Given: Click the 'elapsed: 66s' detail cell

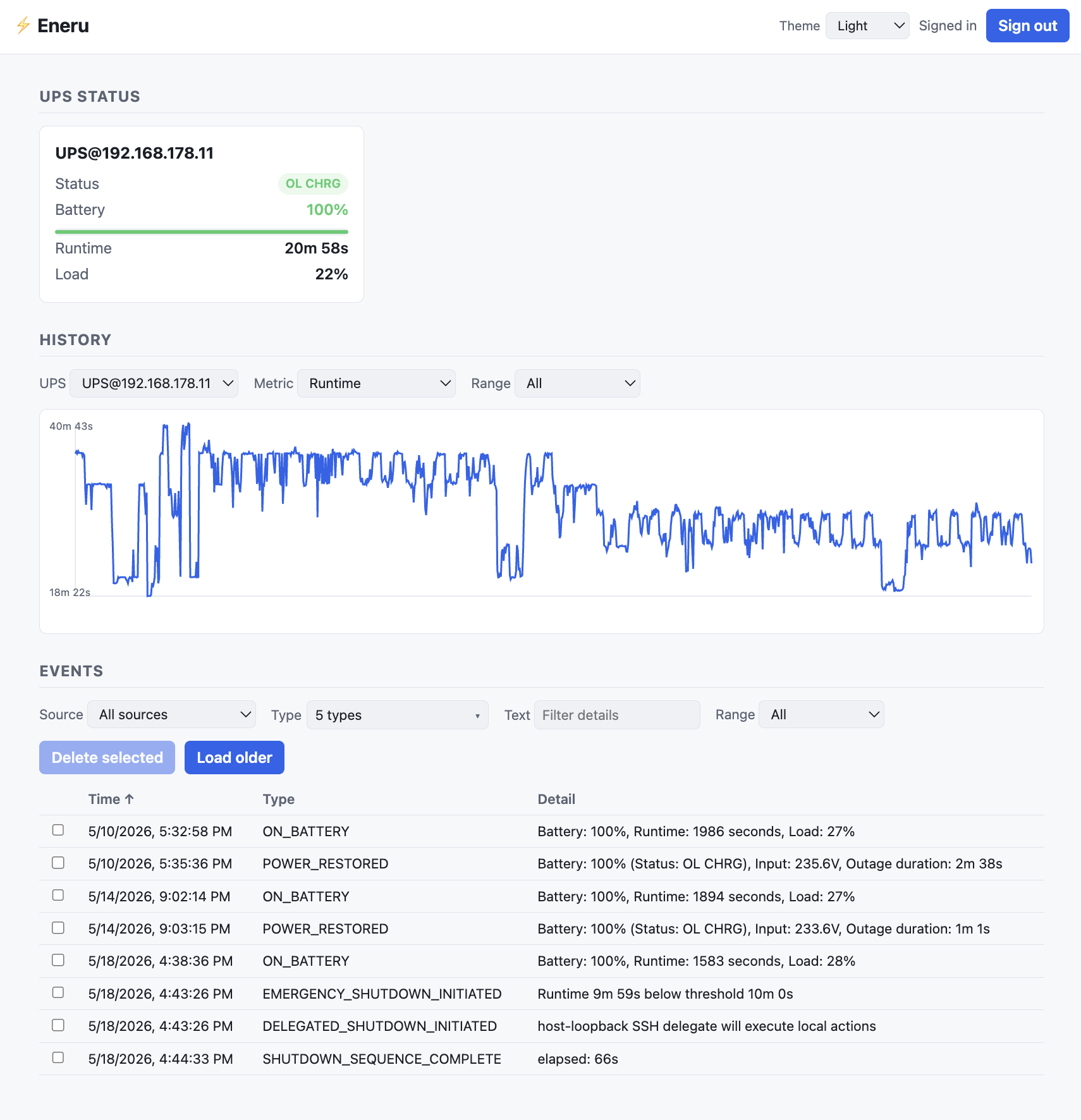Looking at the screenshot, I should pyautogui.click(x=578, y=1059).
